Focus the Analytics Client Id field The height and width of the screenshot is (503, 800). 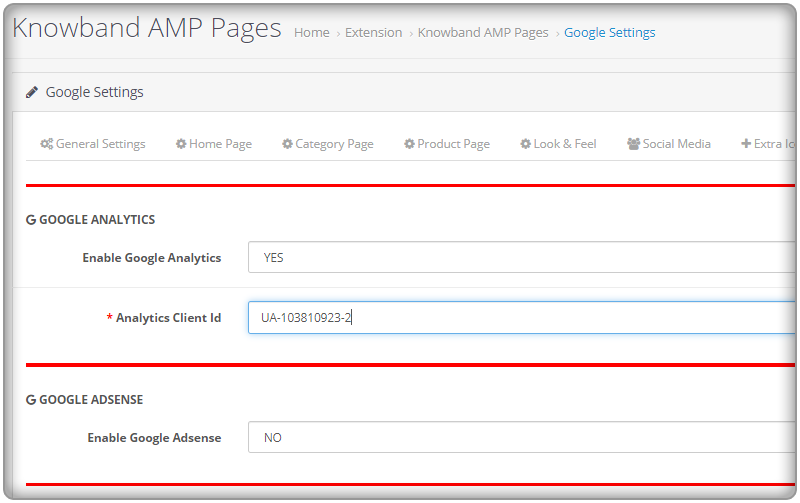pyautogui.click(x=521, y=317)
